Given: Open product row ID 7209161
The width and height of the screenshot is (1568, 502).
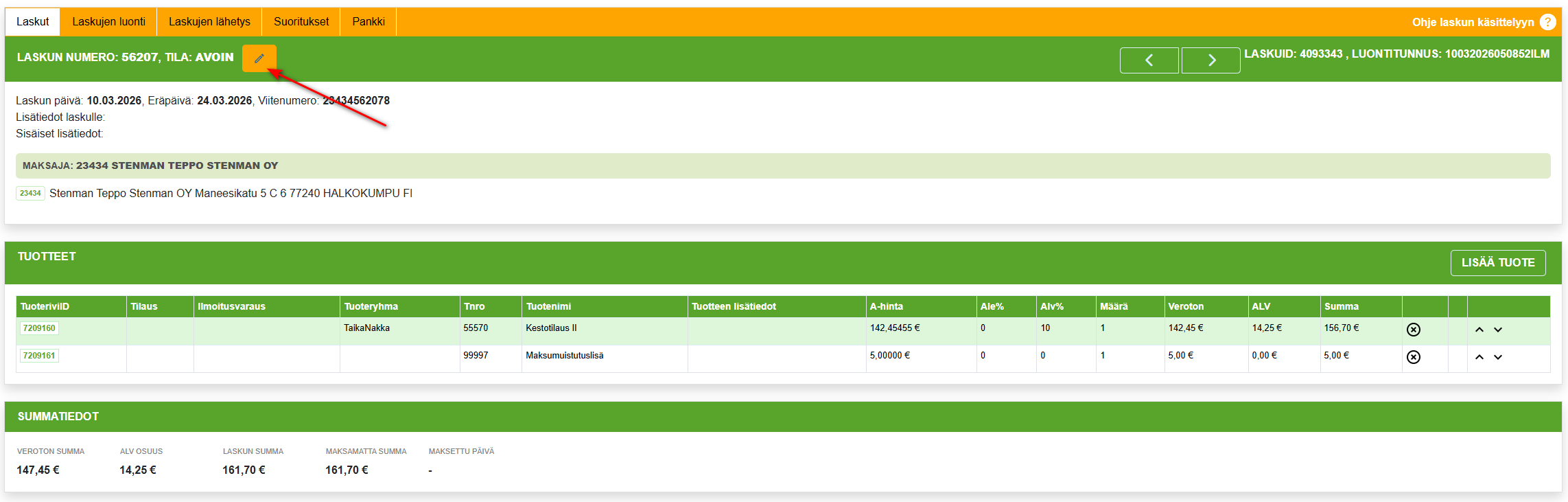Looking at the screenshot, I should (39, 356).
